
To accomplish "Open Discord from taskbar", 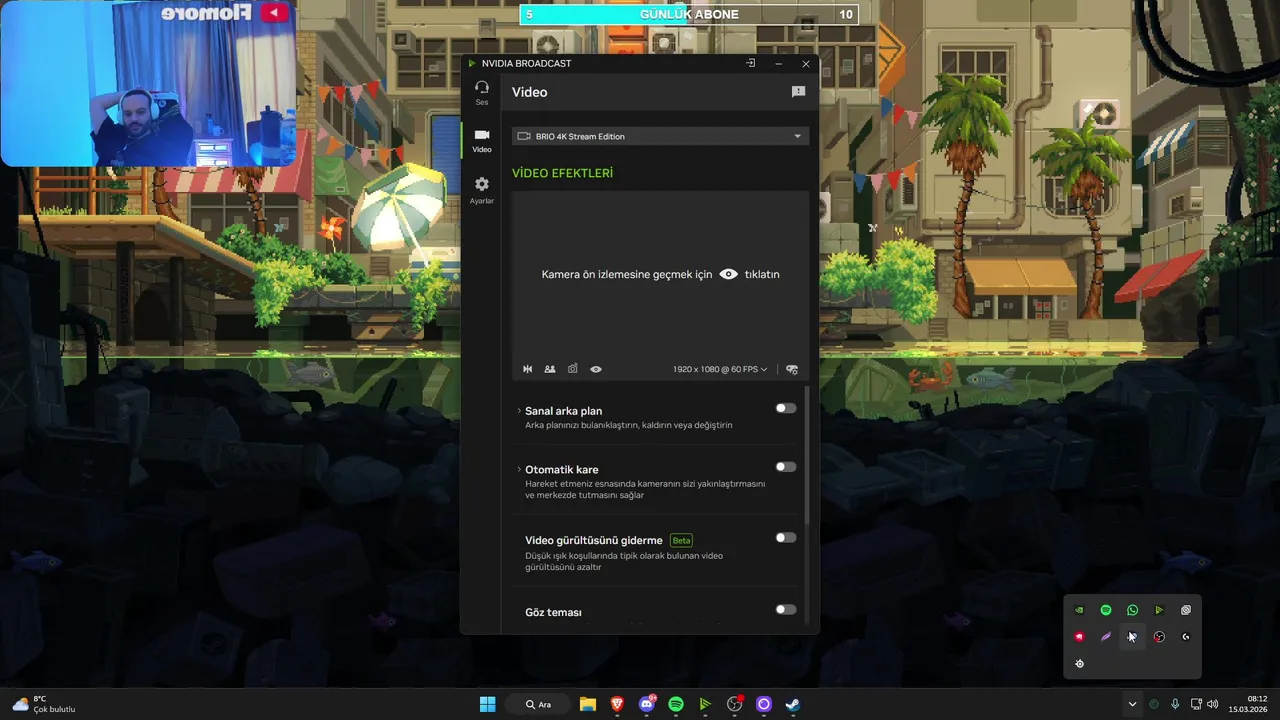I will tap(647, 704).
